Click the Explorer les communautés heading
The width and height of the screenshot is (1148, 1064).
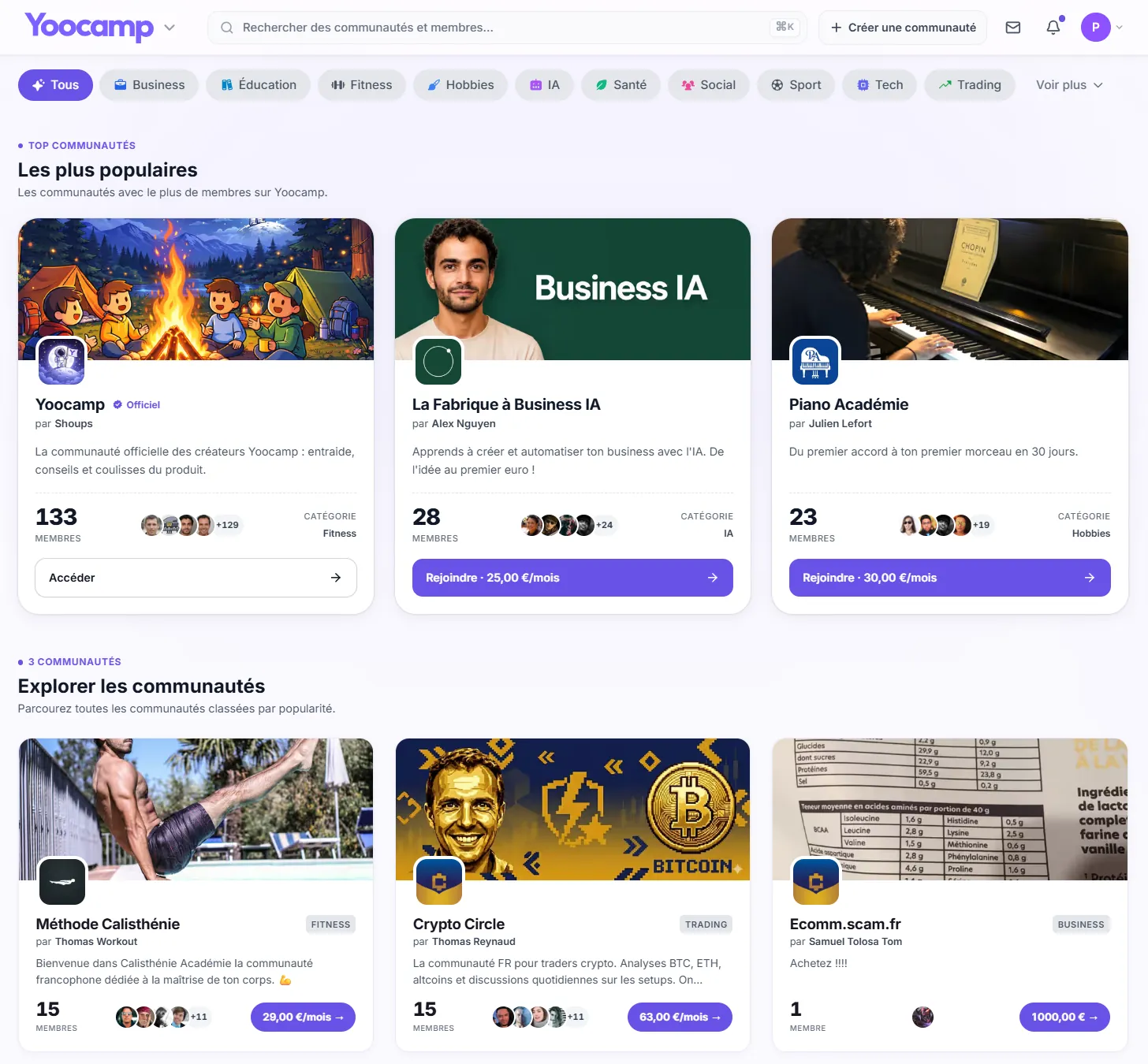point(141,686)
